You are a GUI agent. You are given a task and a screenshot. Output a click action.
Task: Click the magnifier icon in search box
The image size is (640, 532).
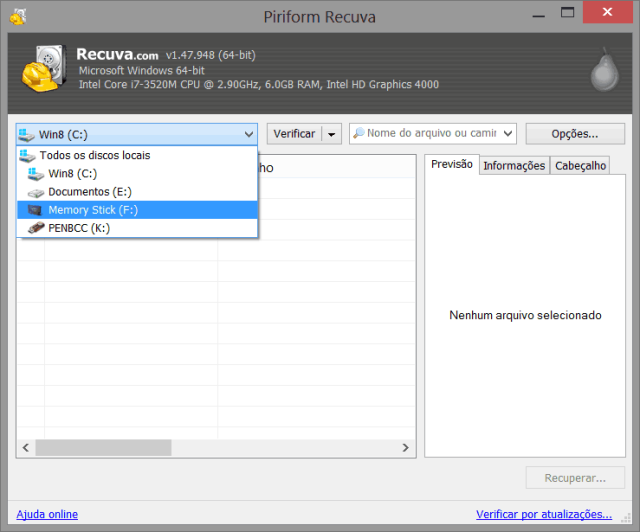357,133
